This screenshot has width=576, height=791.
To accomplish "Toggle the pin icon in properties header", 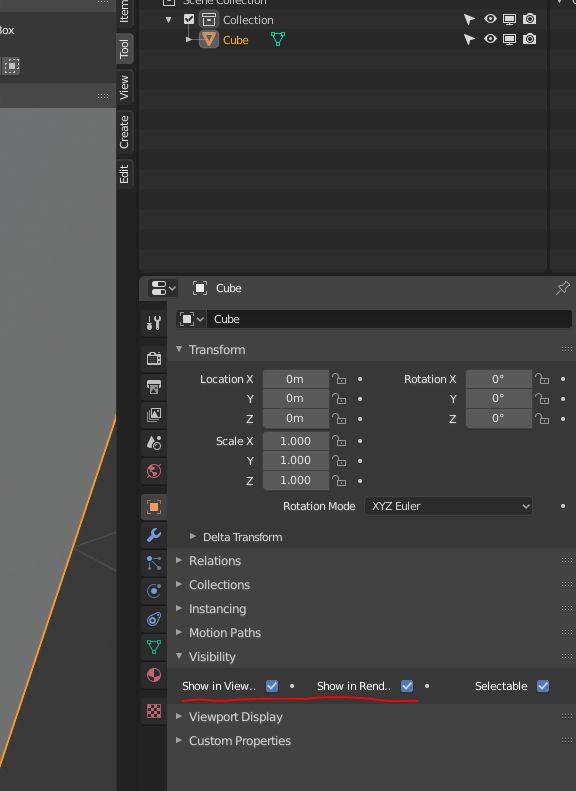I will click(562, 288).
